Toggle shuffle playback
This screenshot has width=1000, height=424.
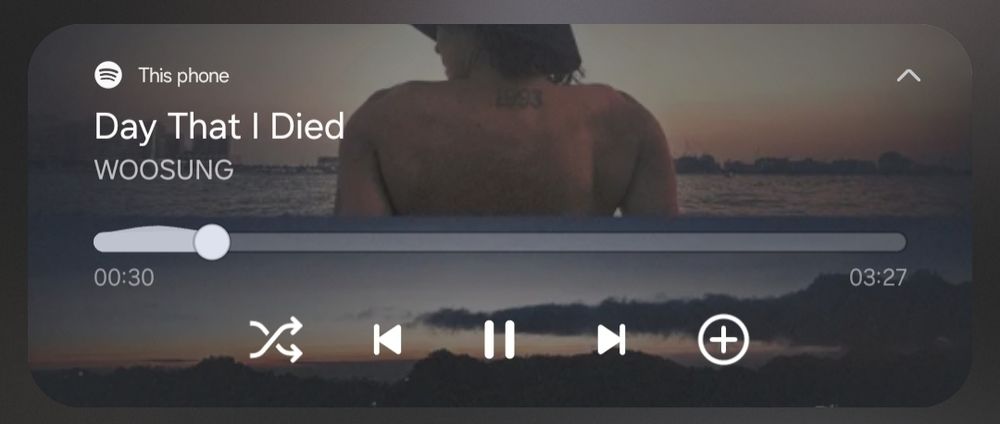click(276, 340)
